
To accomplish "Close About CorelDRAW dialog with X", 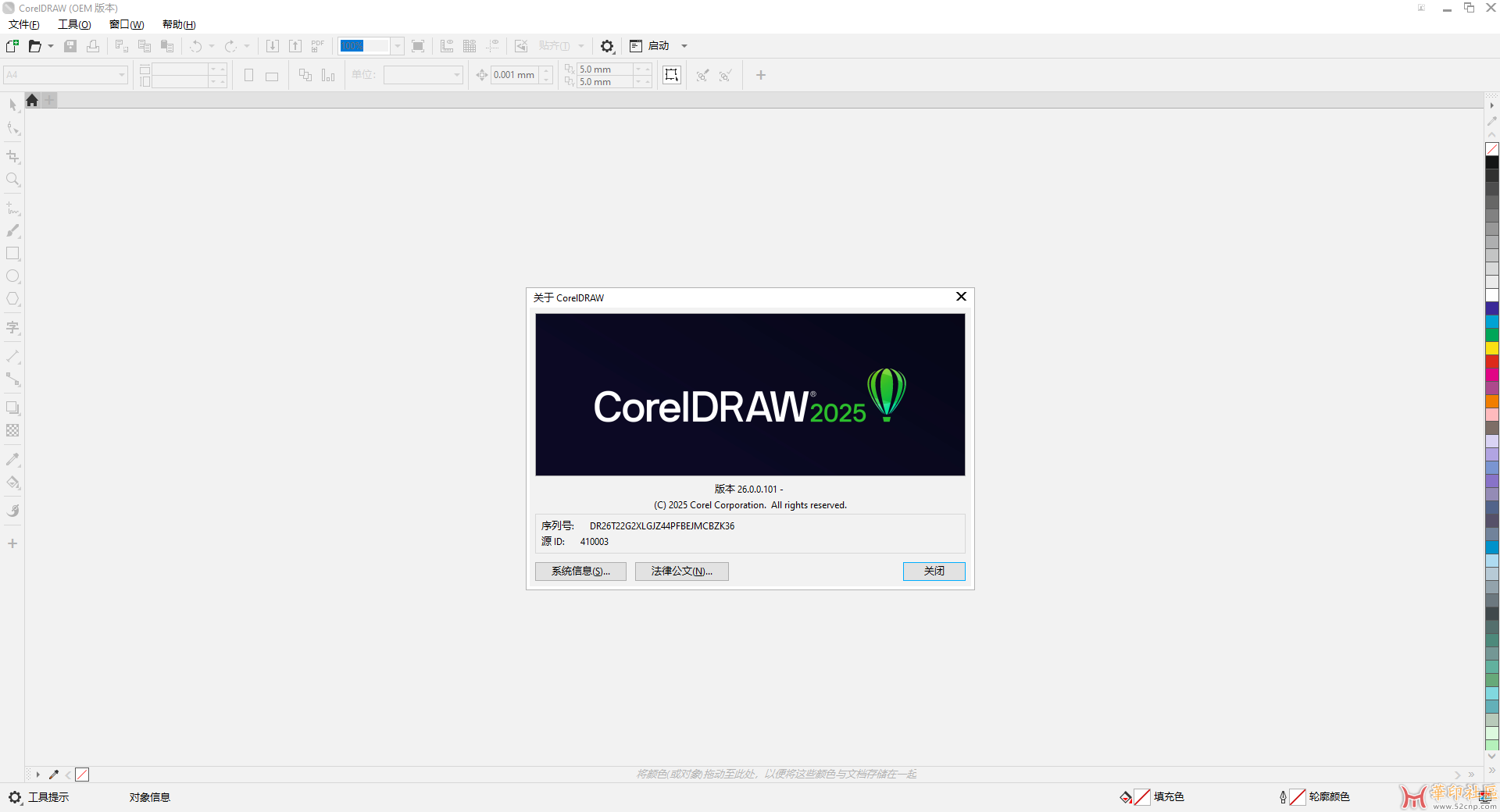I will (961, 297).
